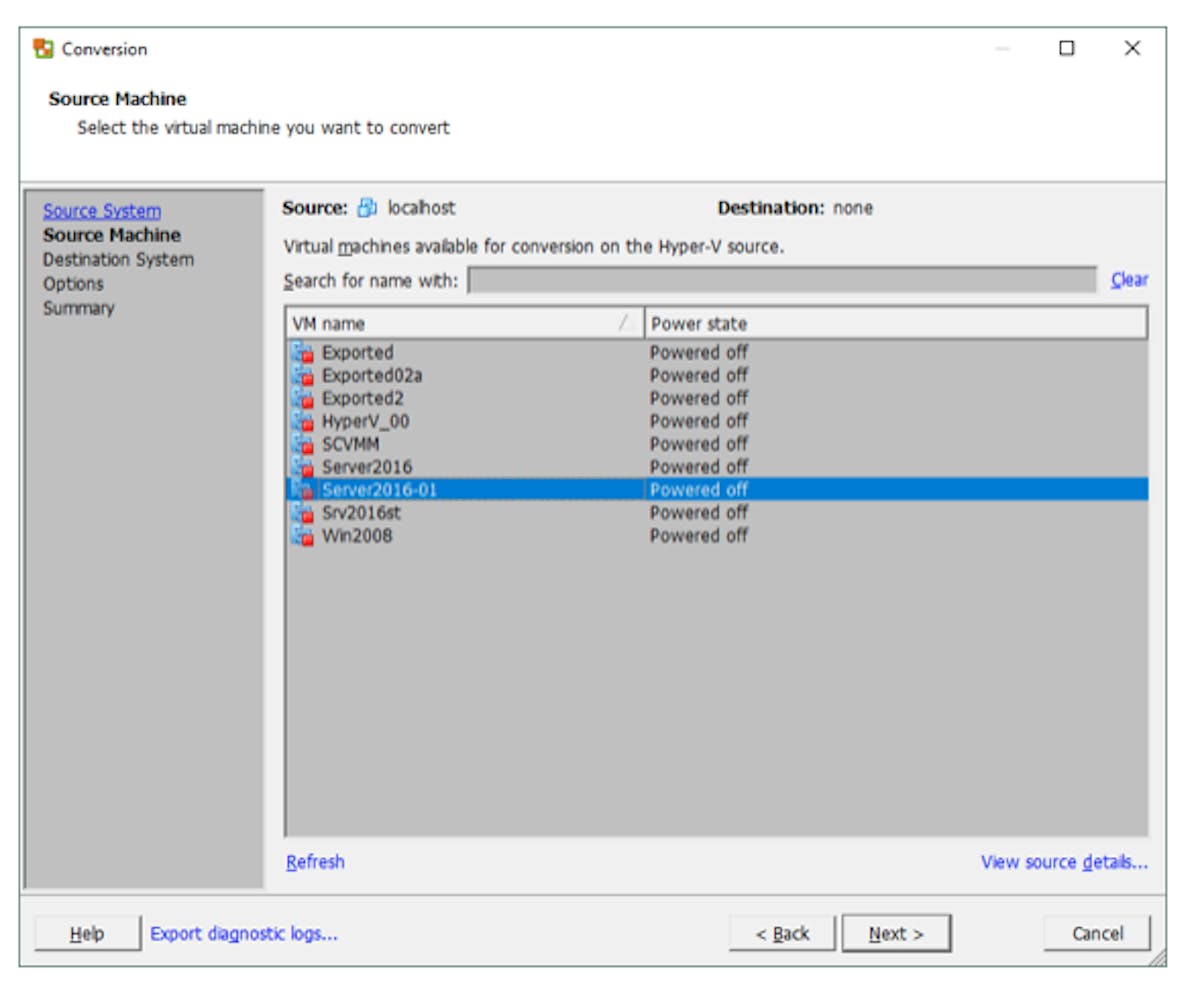Click the SCVMM virtual machine icon
Screen dimensions: 1200x998
302,445
